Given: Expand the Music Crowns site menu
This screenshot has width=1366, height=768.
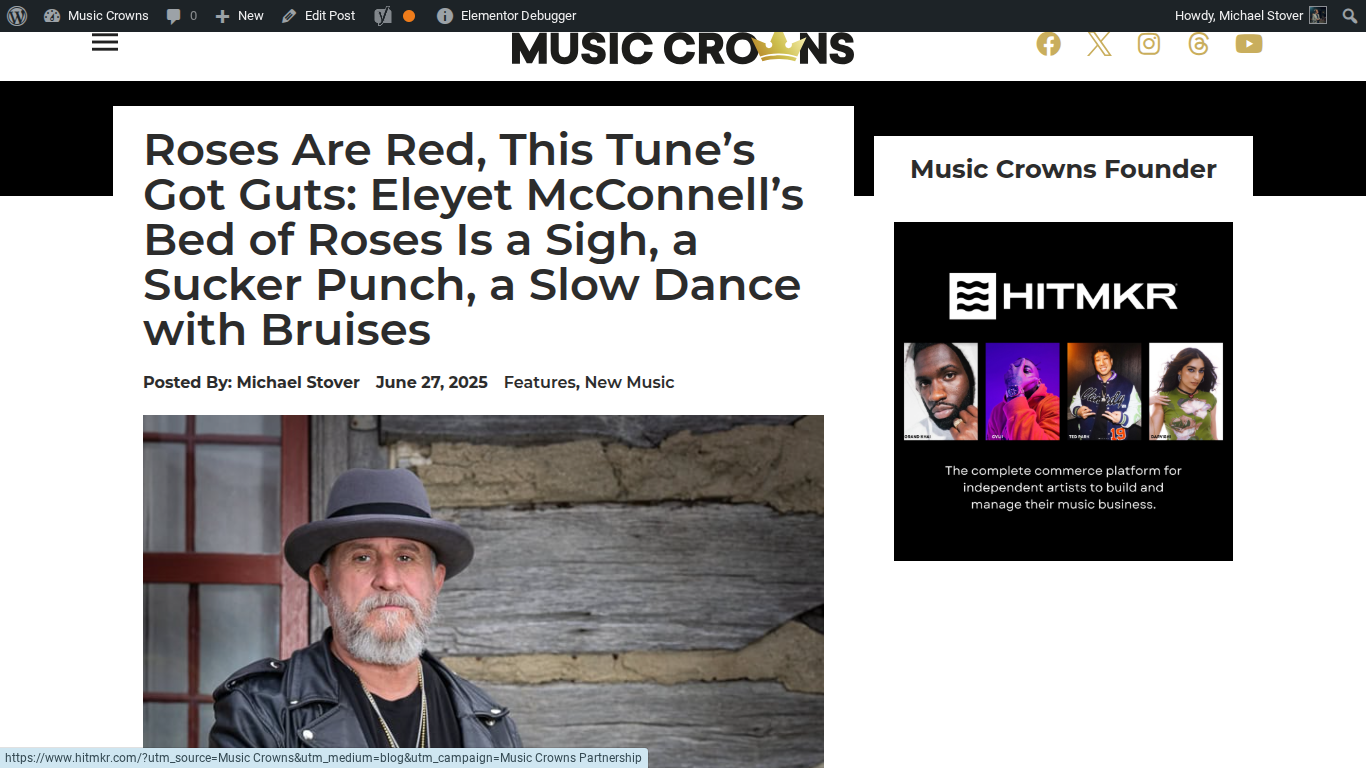Looking at the screenshot, I should point(97,16).
